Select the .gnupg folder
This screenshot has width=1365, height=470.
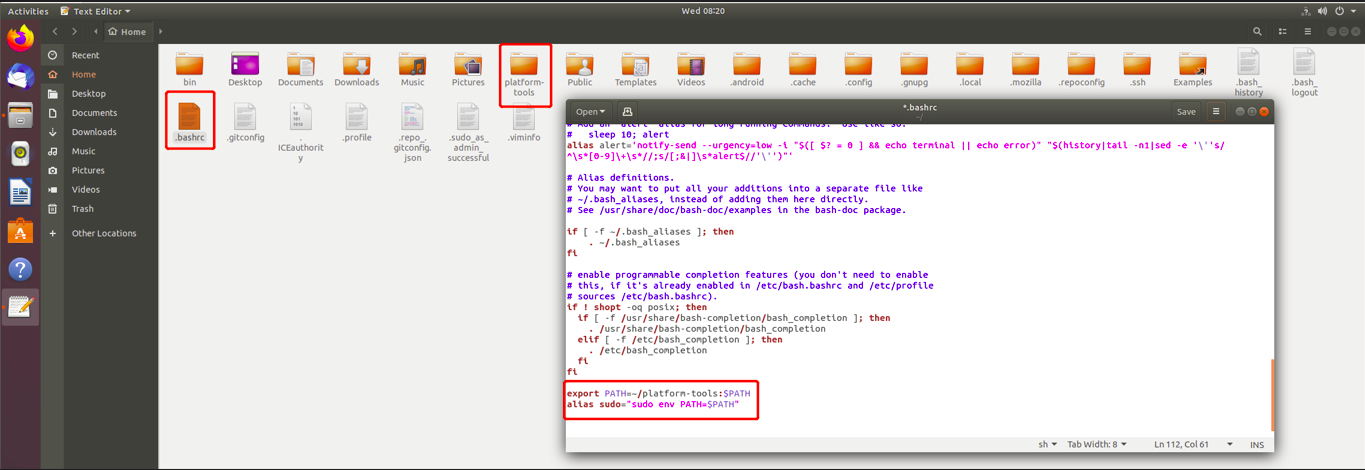point(914,69)
